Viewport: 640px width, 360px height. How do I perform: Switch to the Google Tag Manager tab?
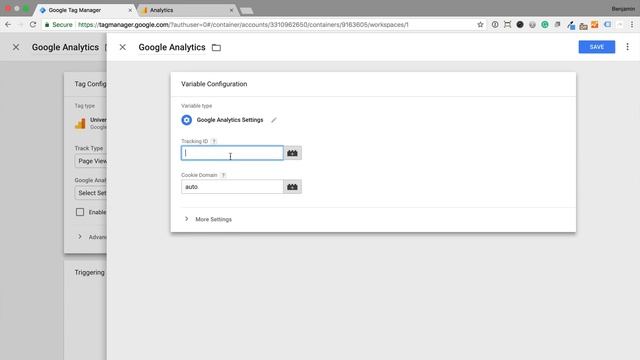[x=84, y=10]
